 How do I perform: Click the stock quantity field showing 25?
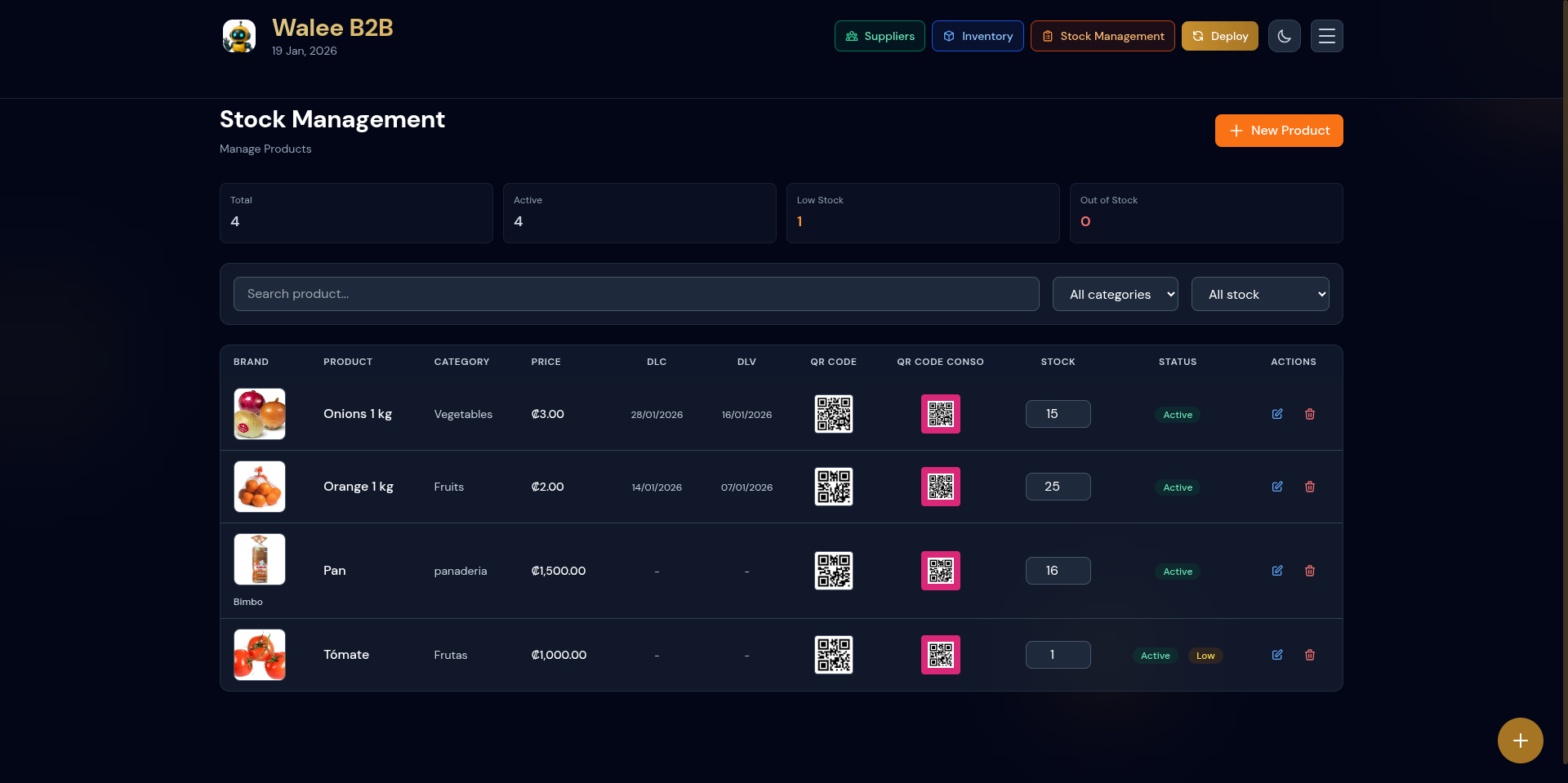[1058, 486]
